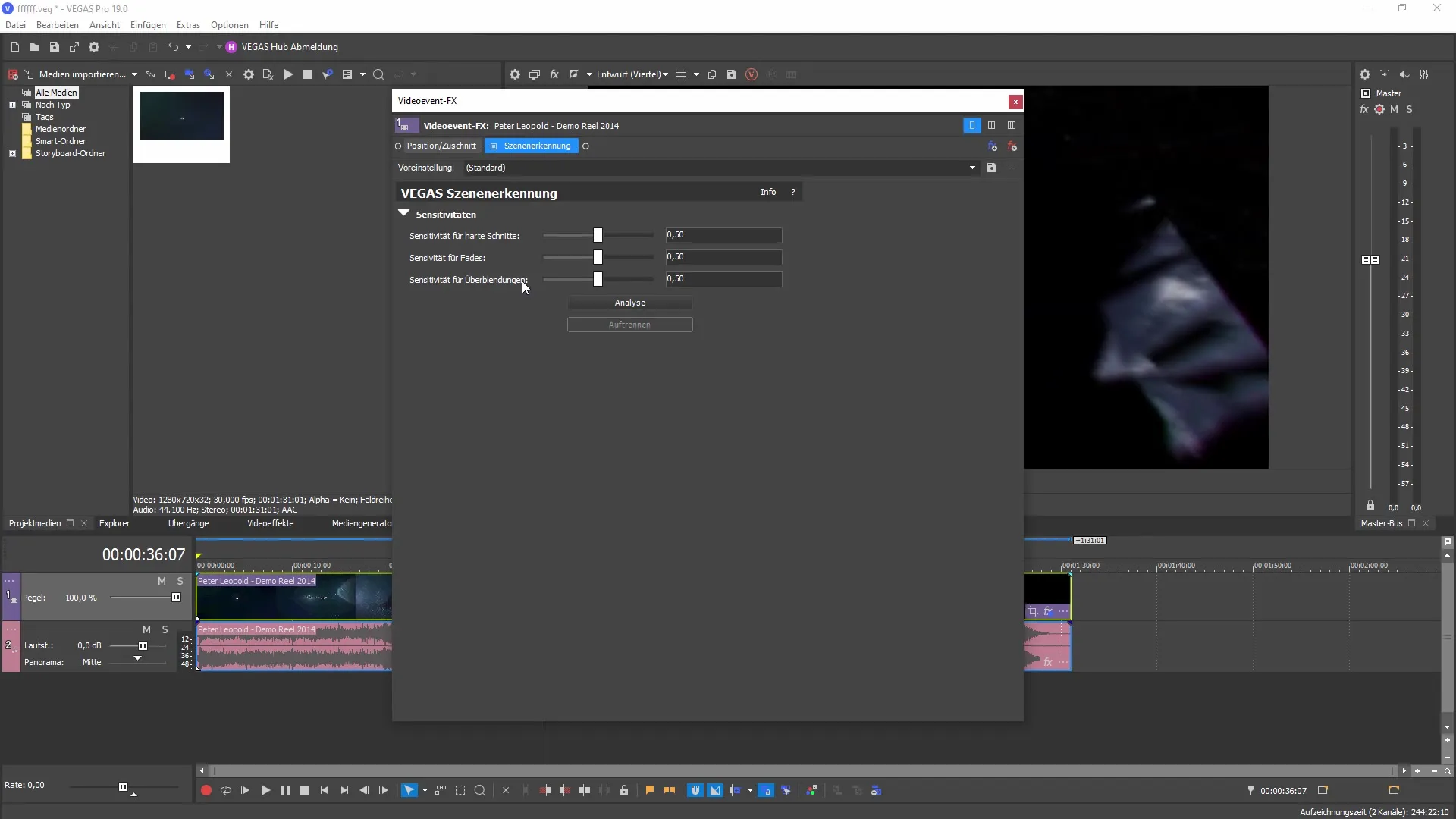This screenshot has height=819, width=1456.
Task: Save preset with the floppy icon
Action: (992, 168)
